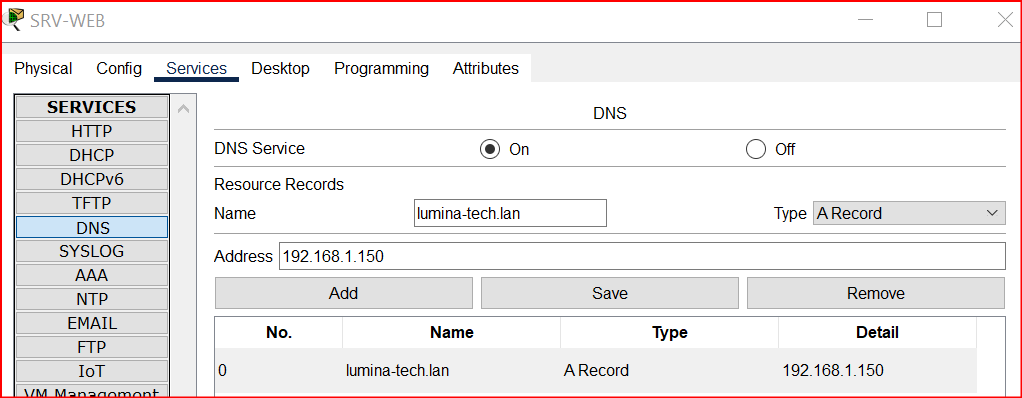Open the Physical tab
This screenshot has height=398, width=1022.
pos(43,68)
